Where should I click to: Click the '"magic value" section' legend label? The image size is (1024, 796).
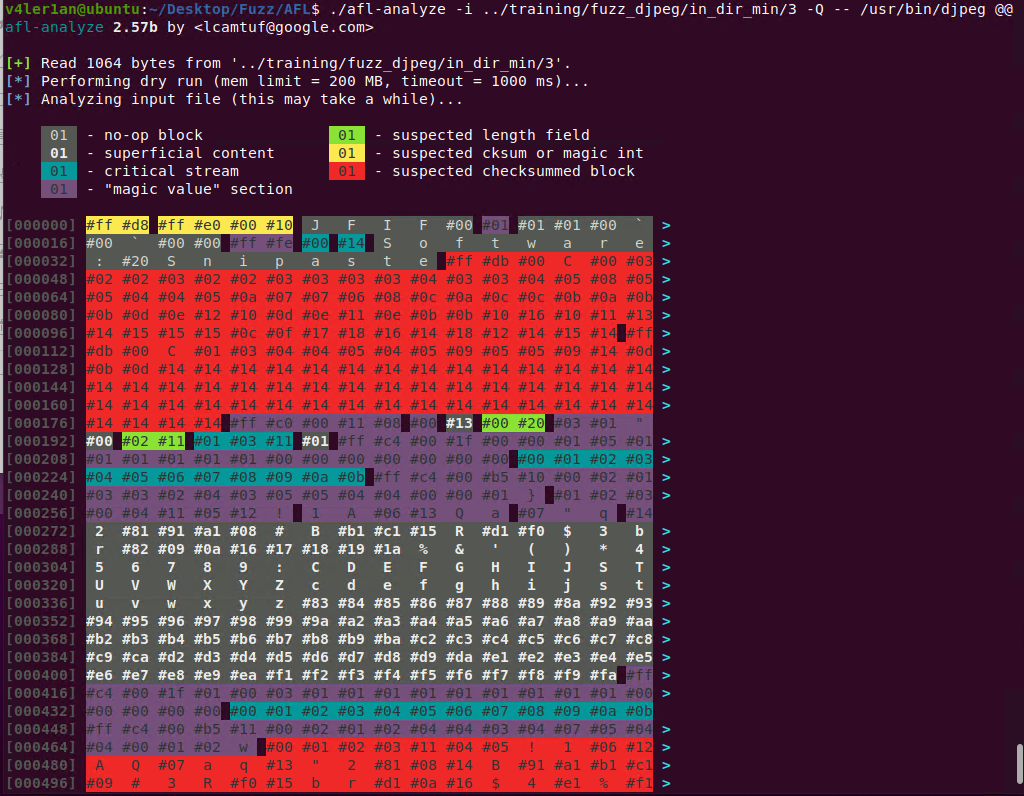(x=199, y=189)
